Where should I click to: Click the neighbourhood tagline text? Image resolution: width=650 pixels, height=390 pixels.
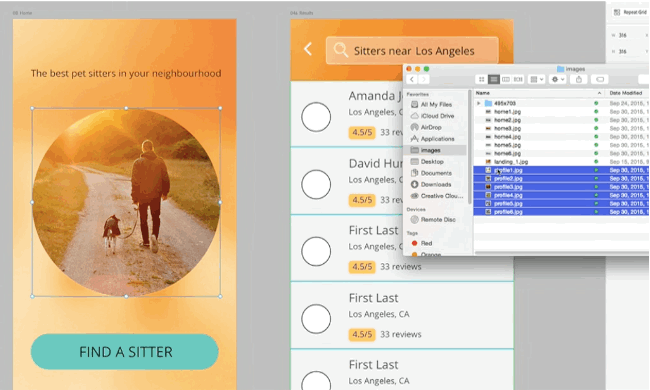[126, 73]
